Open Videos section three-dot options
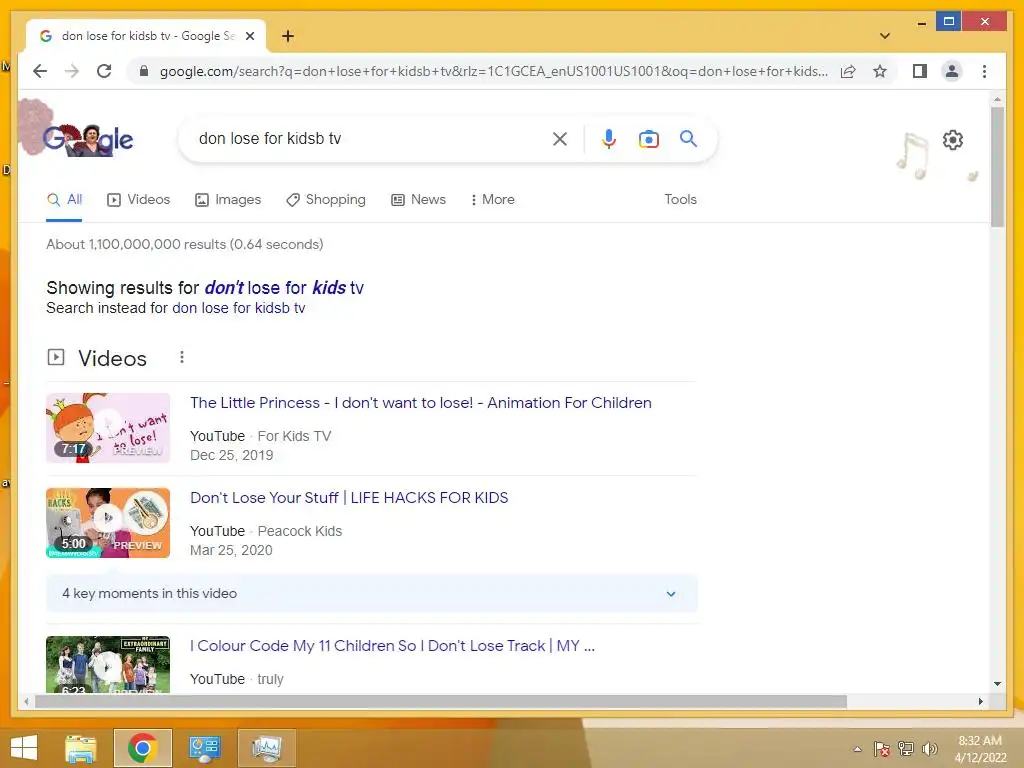The width and height of the screenshot is (1024, 768). click(x=182, y=357)
